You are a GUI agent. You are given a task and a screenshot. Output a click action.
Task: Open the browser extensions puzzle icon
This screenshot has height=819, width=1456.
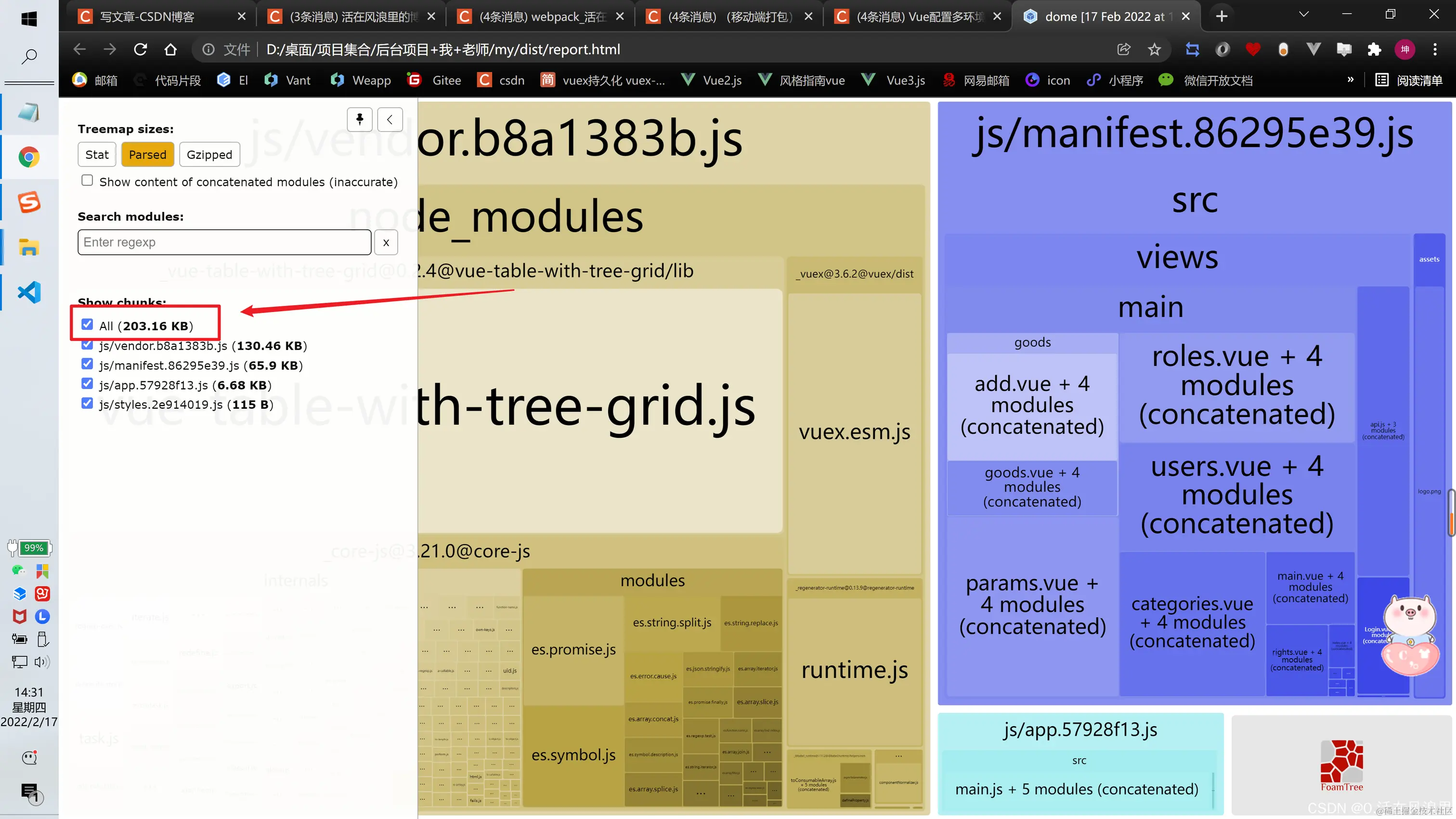point(1374,50)
